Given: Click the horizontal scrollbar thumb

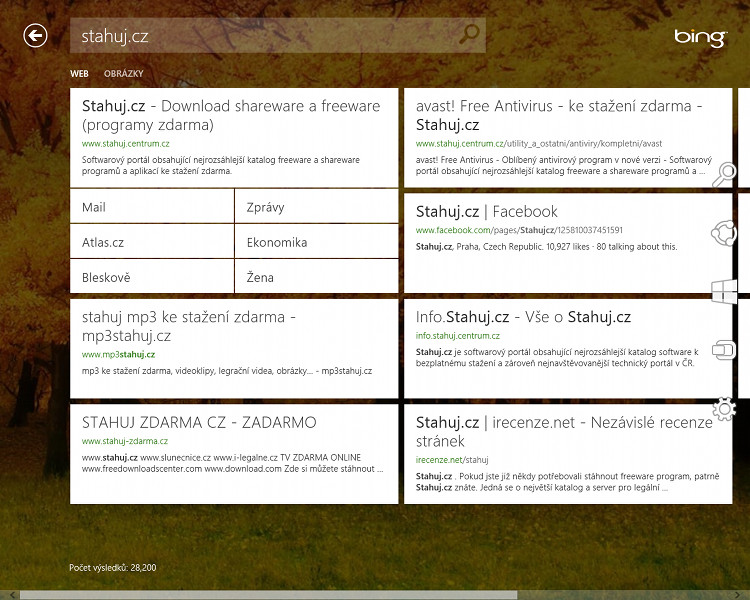Looking at the screenshot, I should click(268, 595).
